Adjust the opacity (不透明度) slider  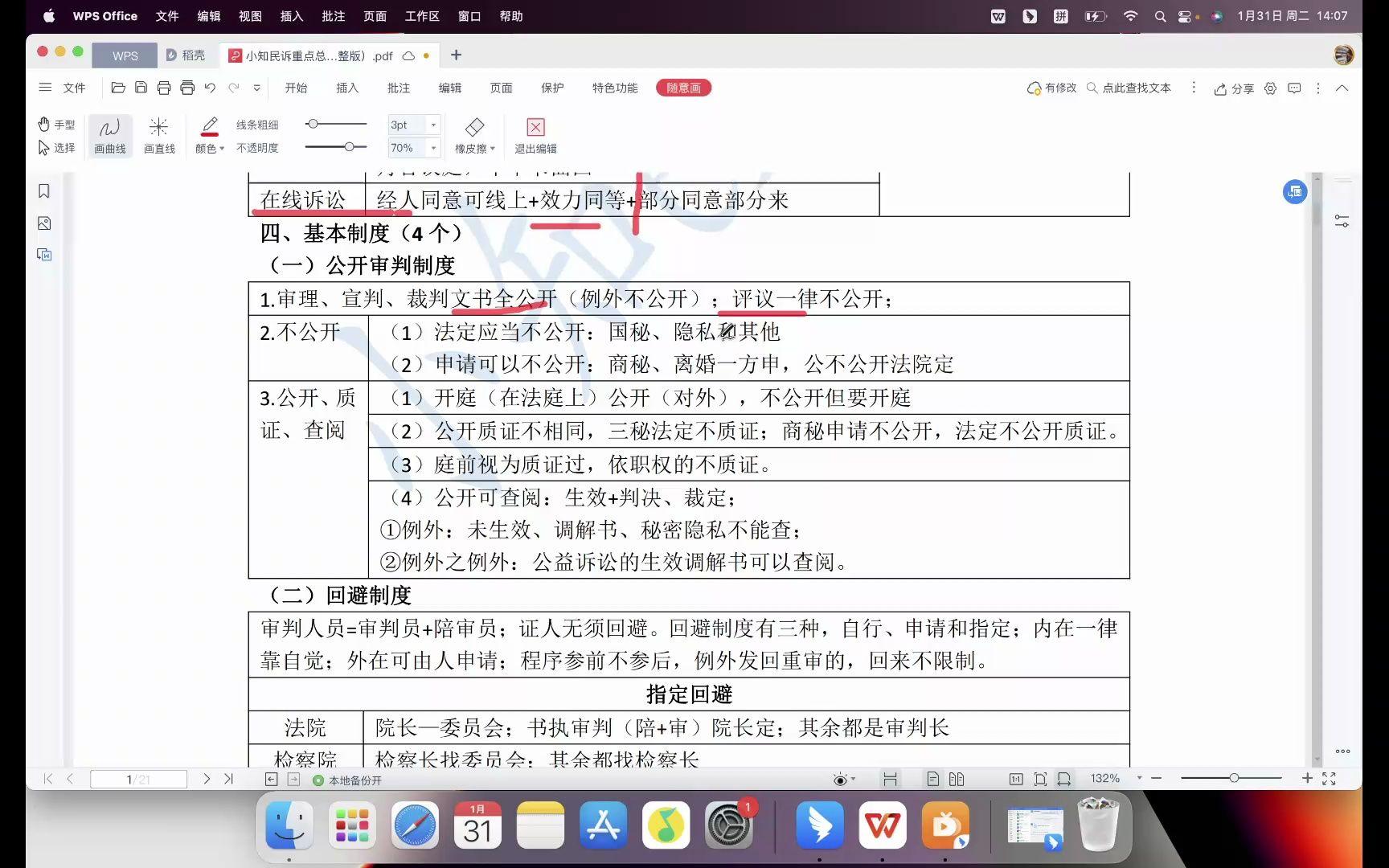[336, 146]
